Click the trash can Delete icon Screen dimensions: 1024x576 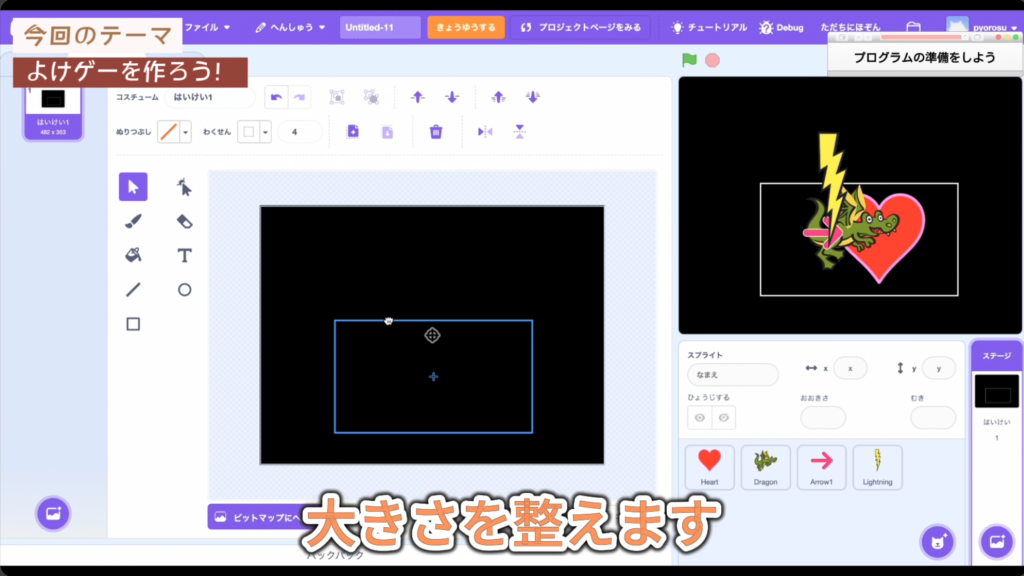click(x=435, y=132)
